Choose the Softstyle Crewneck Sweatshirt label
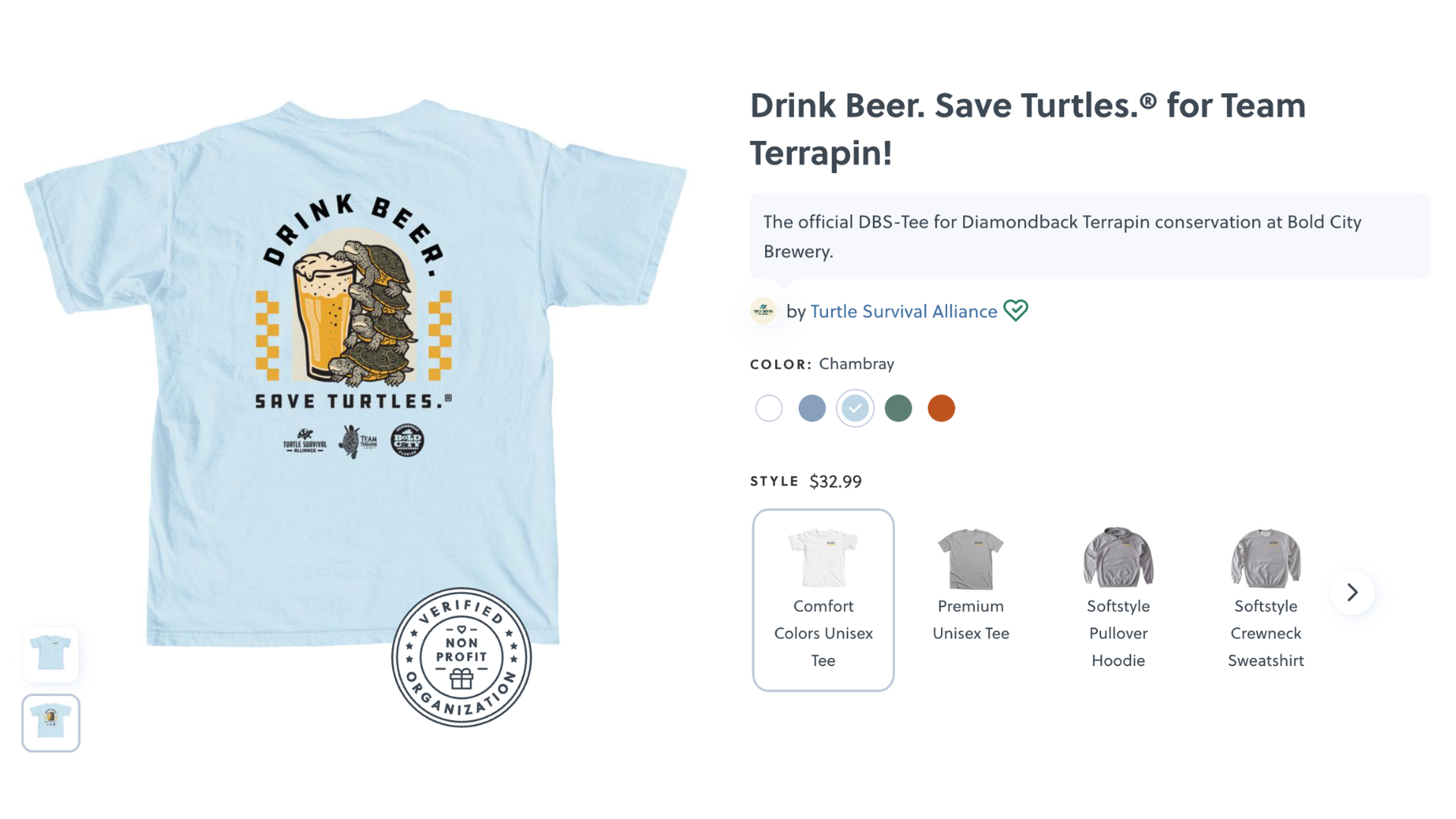 pos(1266,633)
